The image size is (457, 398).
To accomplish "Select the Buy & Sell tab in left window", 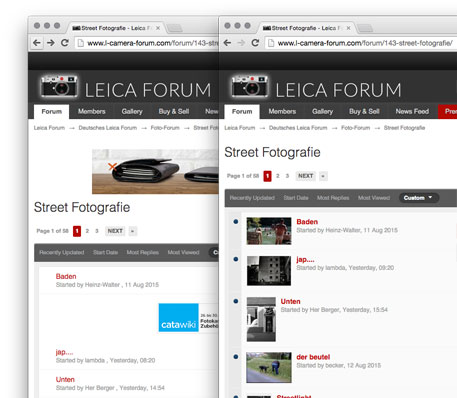I will click(x=174, y=112).
